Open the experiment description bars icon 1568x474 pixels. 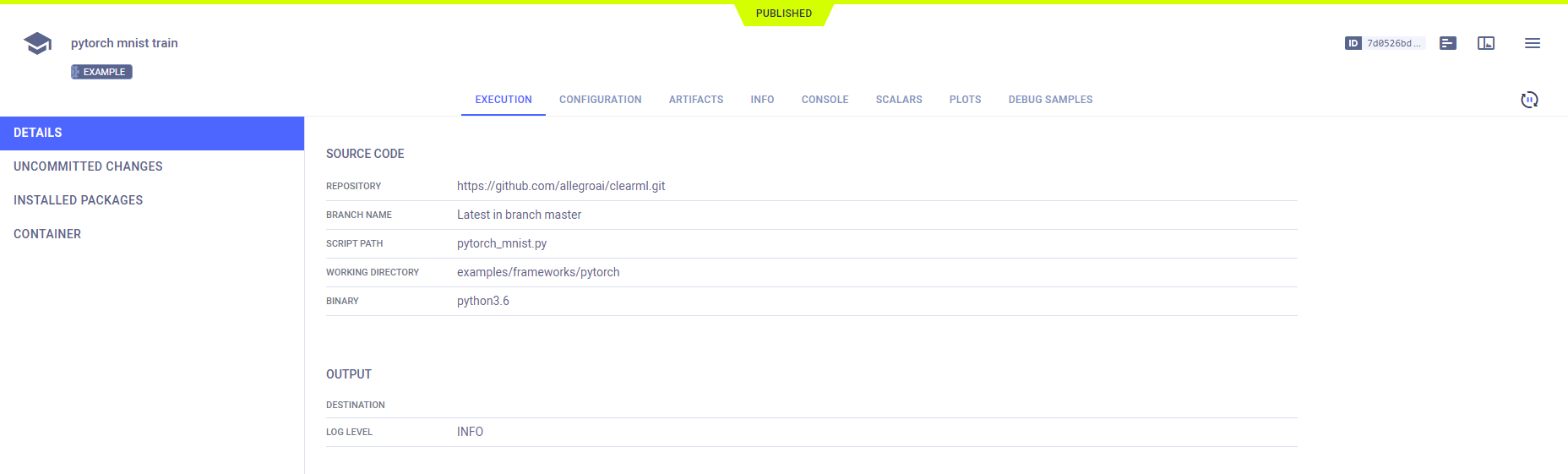point(1447,43)
